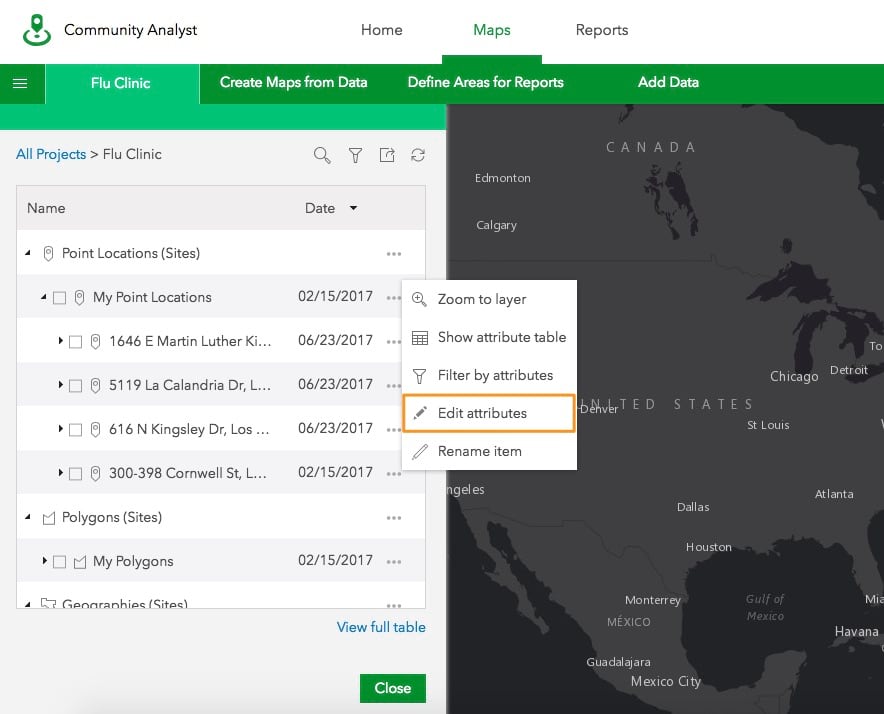Open more options for Polygons (Sites)

pos(394,518)
